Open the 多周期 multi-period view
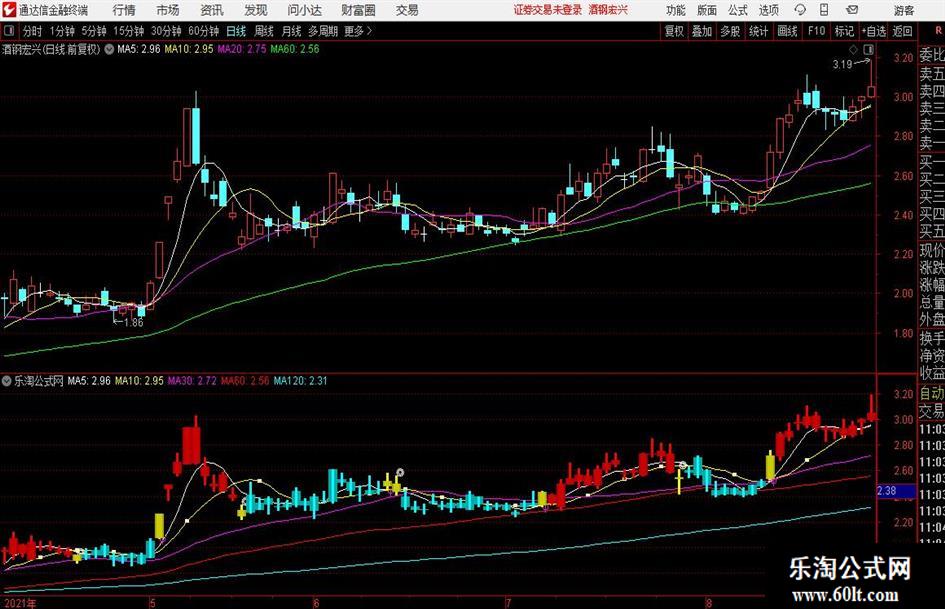The width and height of the screenshot is (945, 609). 323,31
